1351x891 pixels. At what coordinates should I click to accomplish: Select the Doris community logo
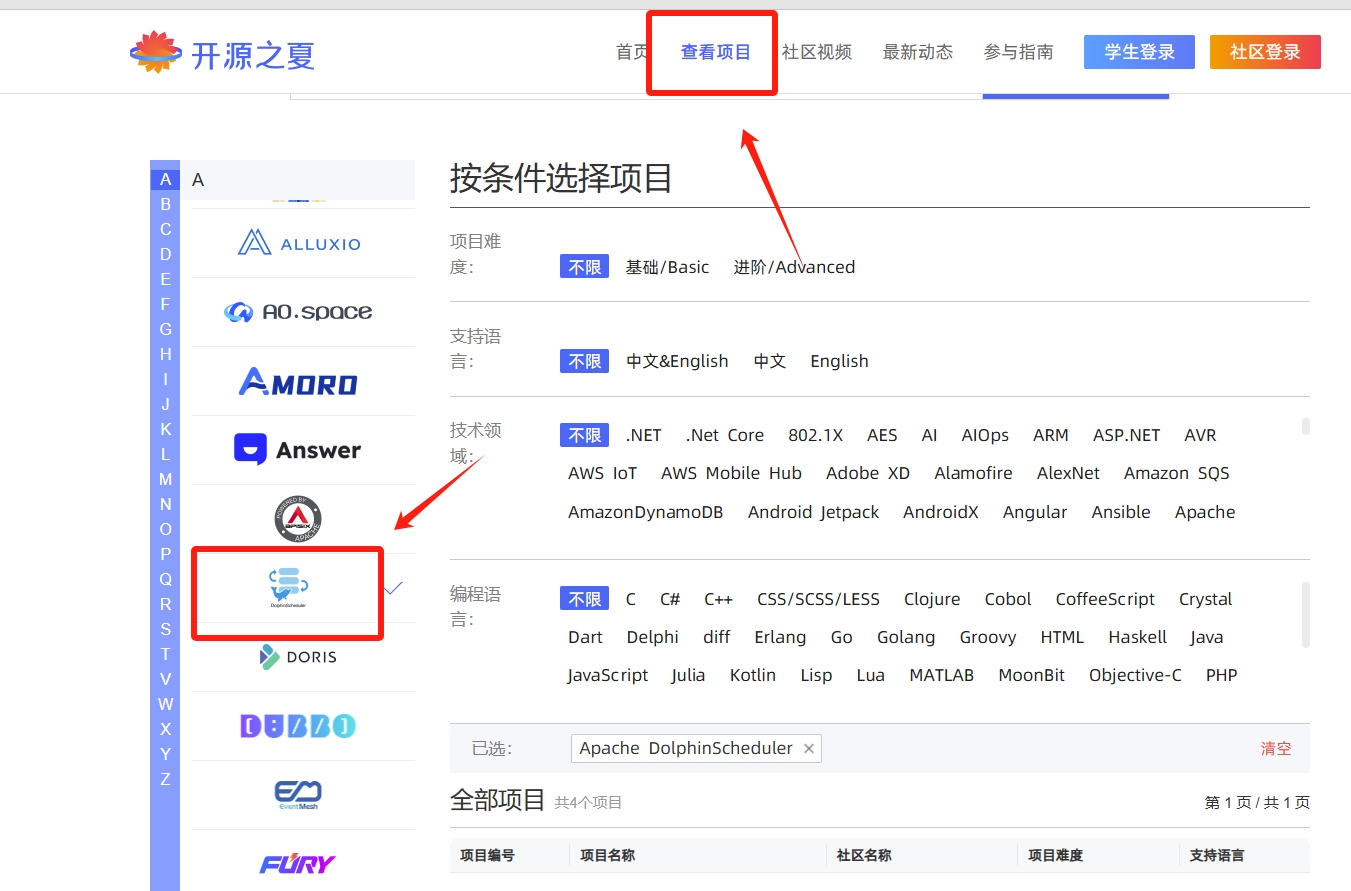pos(298,657)
